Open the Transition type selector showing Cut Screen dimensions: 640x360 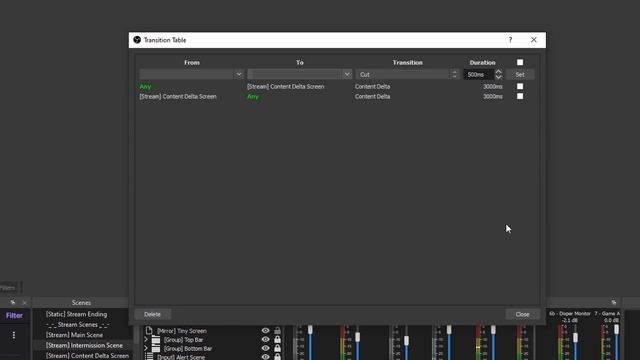407,74
